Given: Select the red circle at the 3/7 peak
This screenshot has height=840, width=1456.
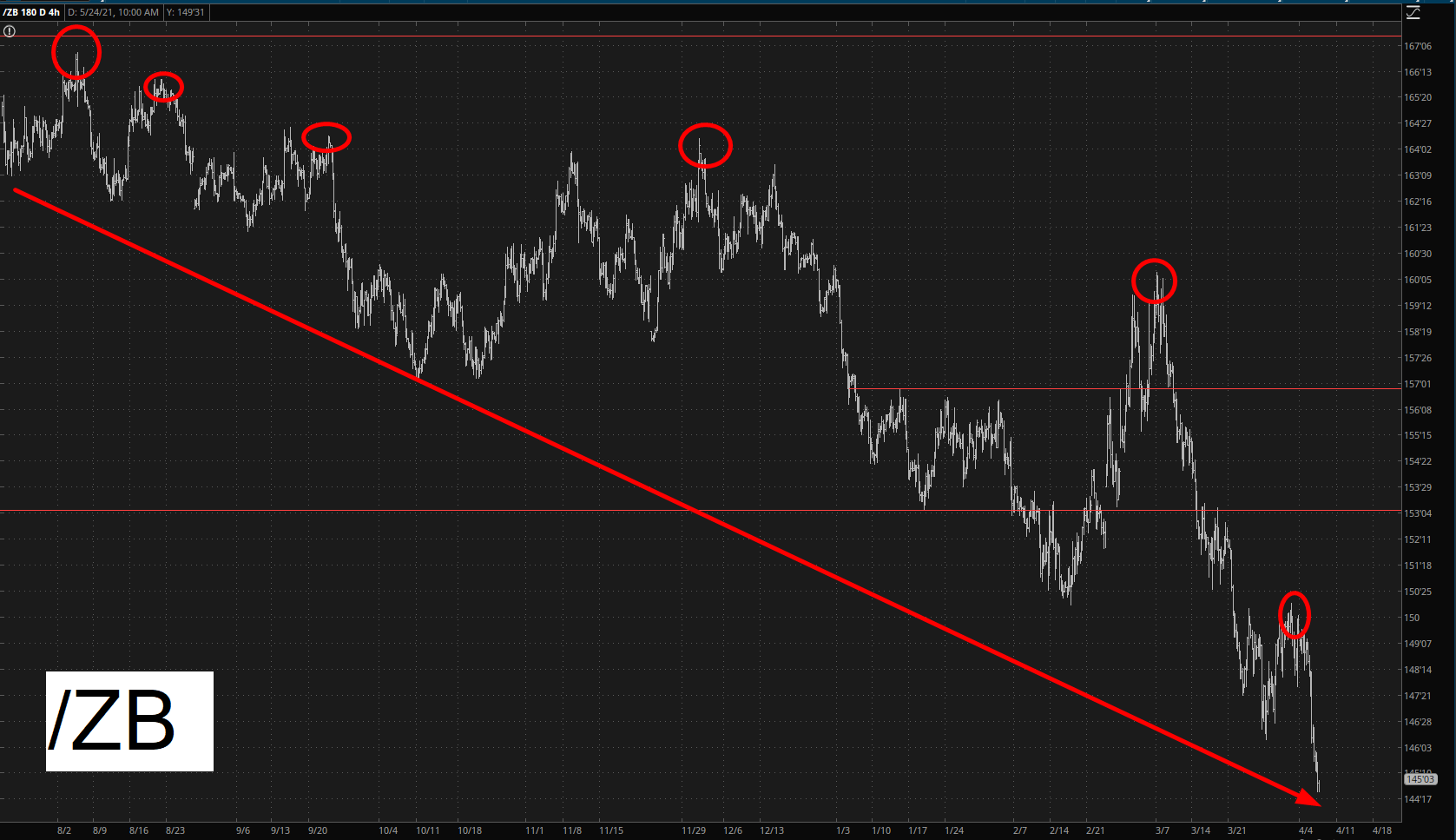Looking at the screenshot, I should point(1154,281).
